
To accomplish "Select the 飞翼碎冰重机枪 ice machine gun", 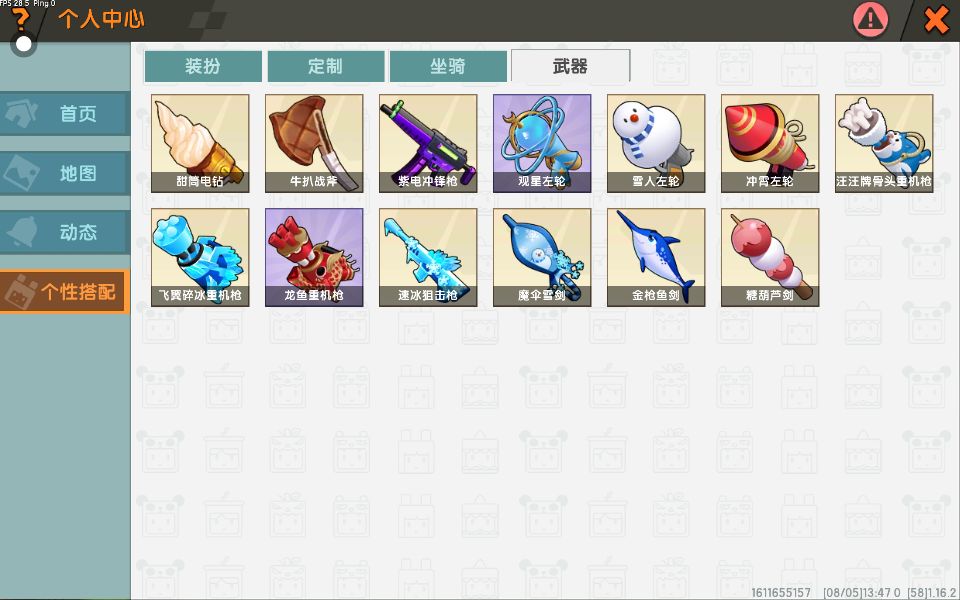I will (200, 257).
